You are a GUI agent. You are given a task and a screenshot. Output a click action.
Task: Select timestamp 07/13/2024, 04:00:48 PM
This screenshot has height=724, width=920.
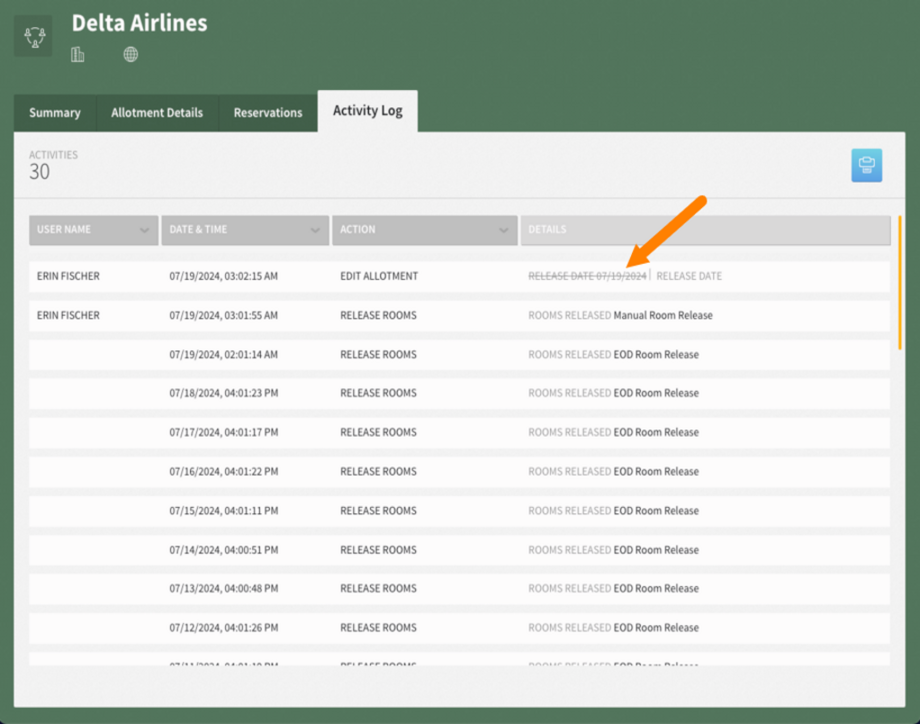(224, 588)
